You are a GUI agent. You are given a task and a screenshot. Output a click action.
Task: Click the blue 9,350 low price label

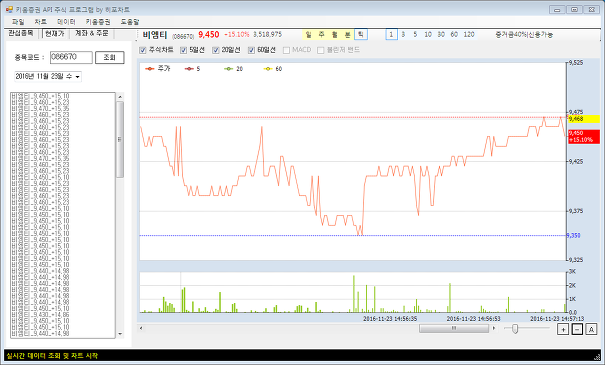pyautogui.click(x=574, y=235)
